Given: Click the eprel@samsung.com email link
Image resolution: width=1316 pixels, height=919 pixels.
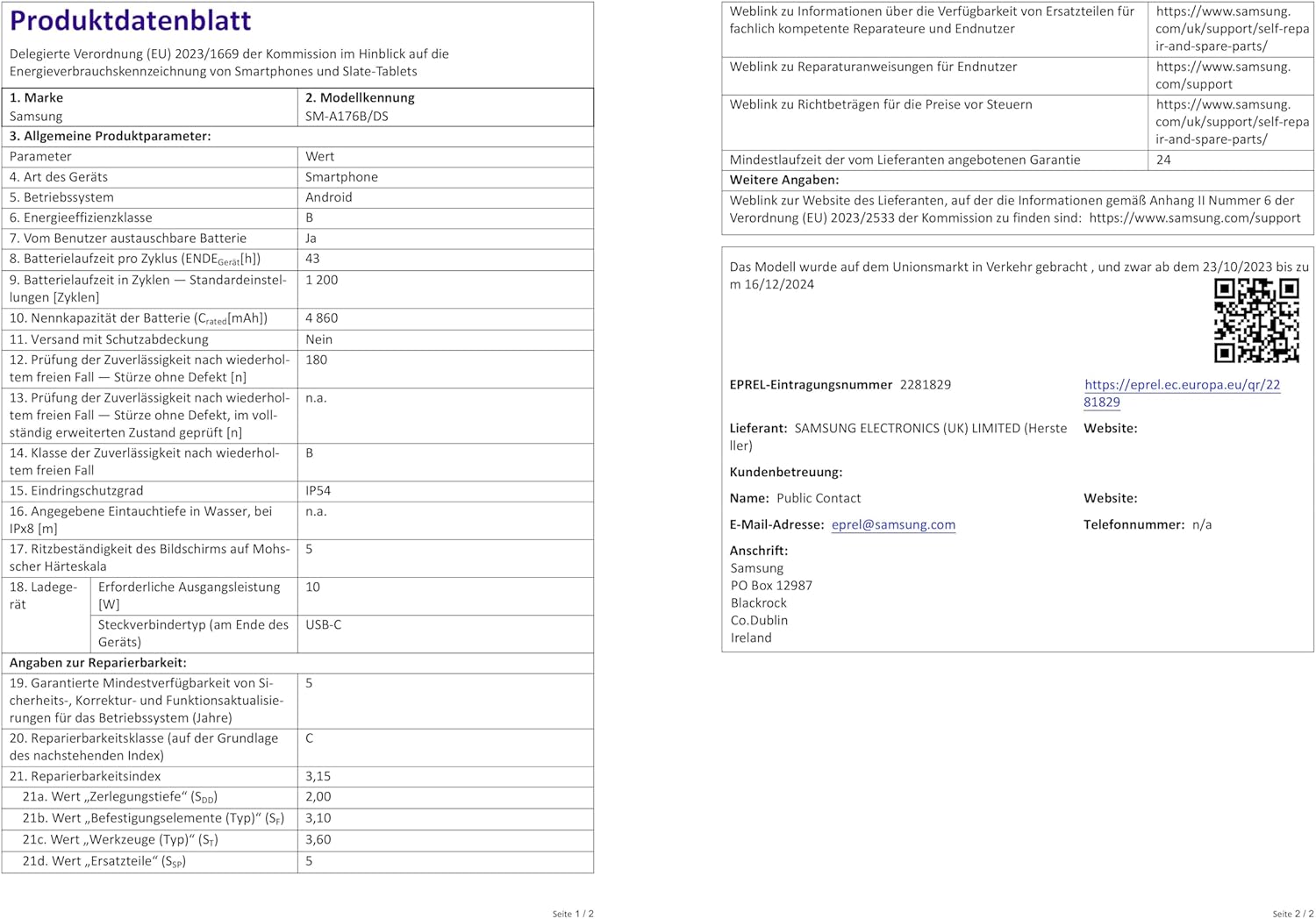Looking at the screenshot, I should (x=893, y=524).
